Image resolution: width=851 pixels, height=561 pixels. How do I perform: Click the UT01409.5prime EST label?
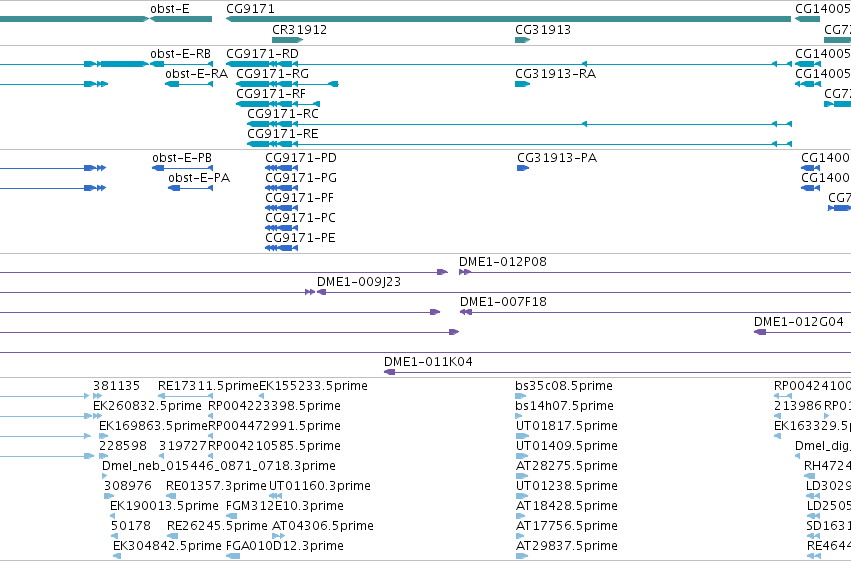tap(567, 447)
